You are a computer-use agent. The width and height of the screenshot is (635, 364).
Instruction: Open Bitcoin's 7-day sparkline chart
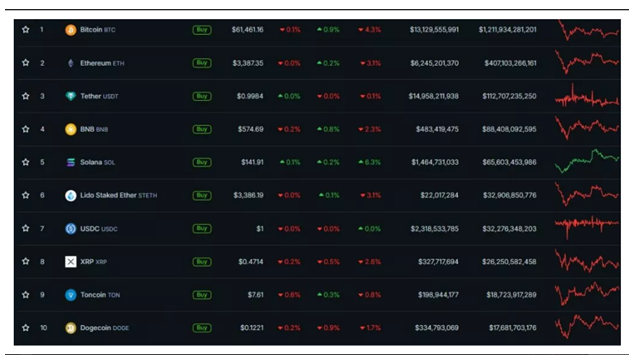pyautogui.click(x=587, y=30)
